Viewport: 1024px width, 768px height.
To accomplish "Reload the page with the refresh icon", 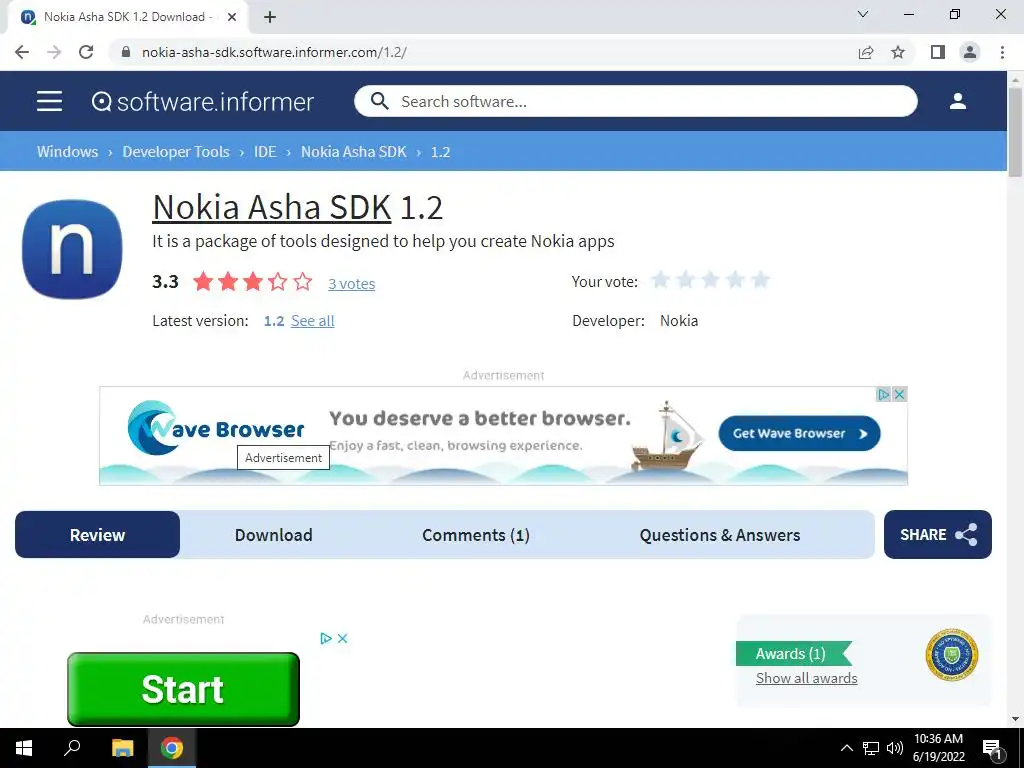I will (86, 52).
